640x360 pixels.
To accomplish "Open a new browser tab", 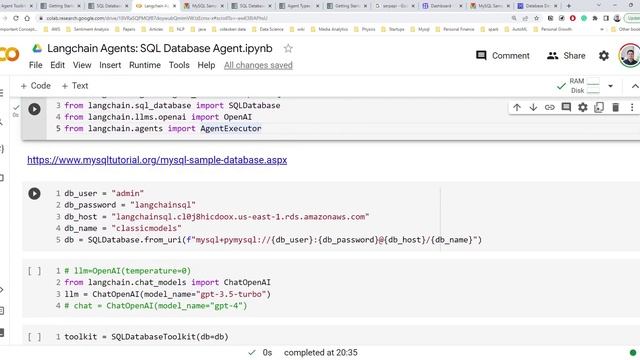I will click(x=569, y=6).
